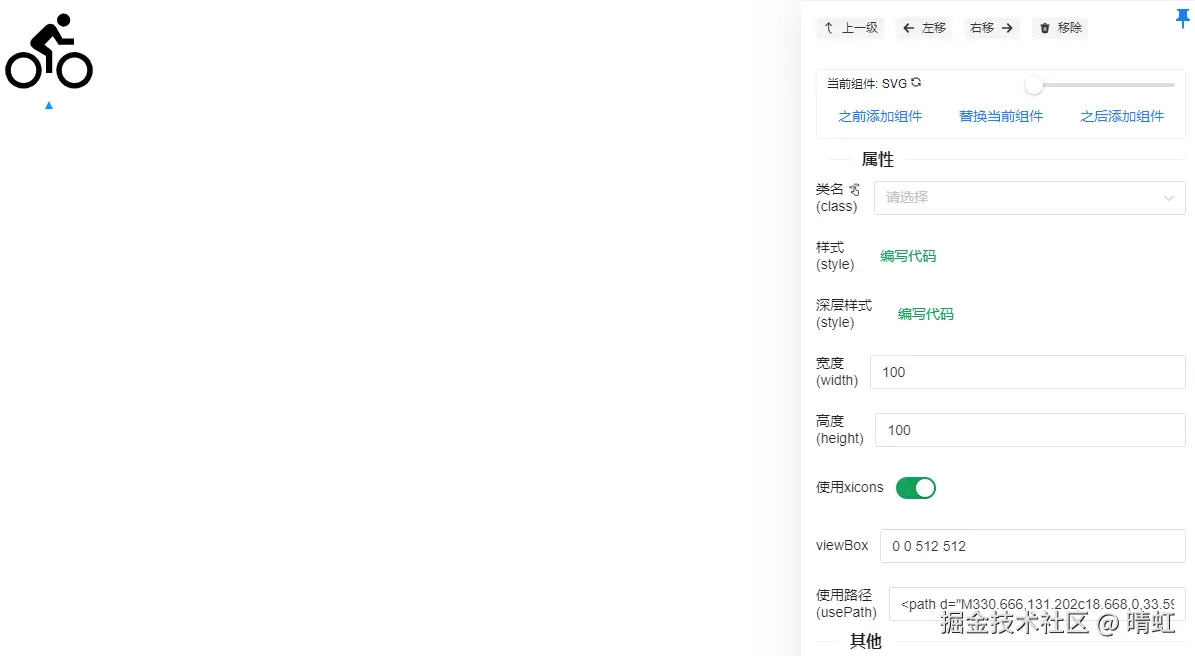Click the chevron arrow in the class selector
This screenshot has width=1195, height=656.
click(x=1168, y=197)
